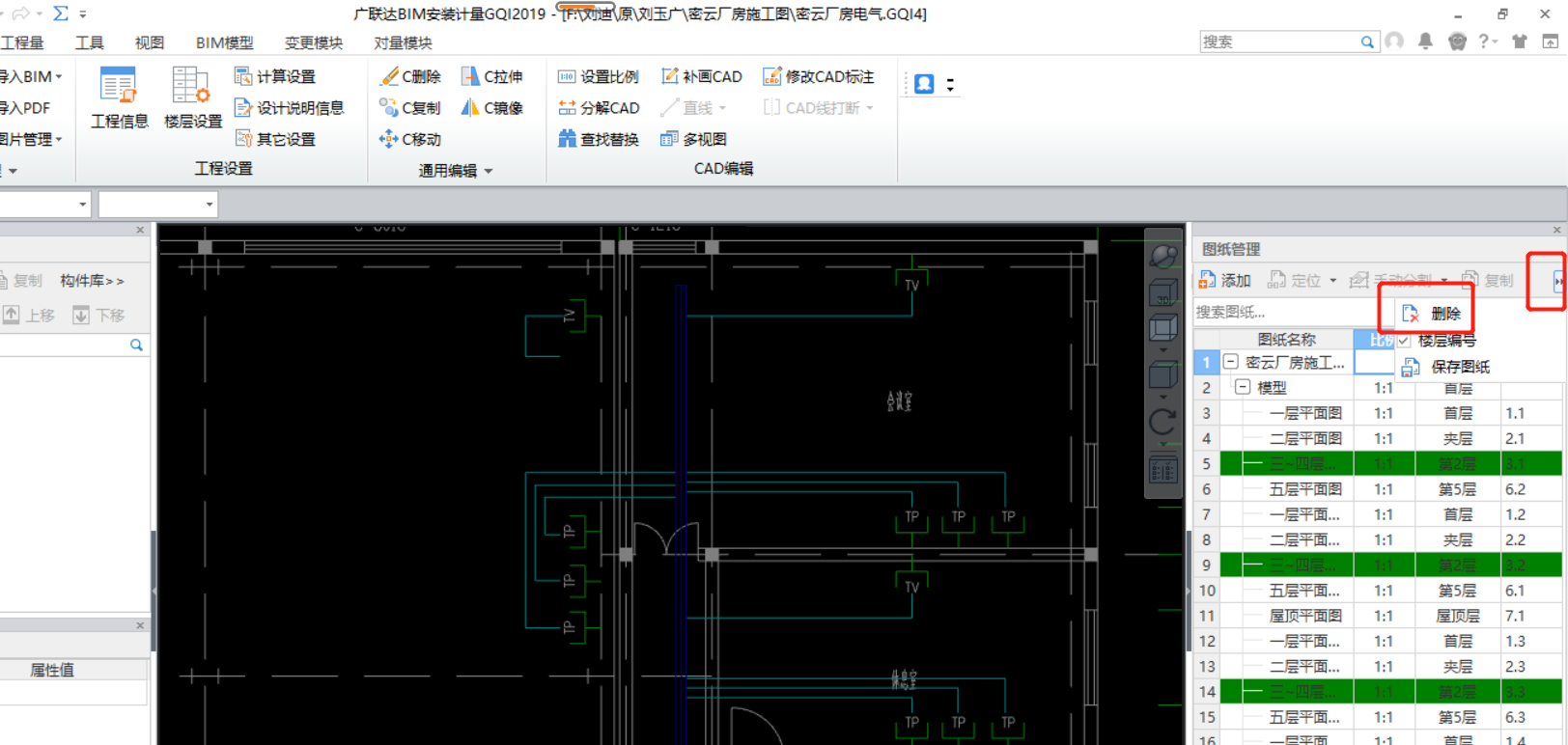Image resolution: width=1568 pixels, height=745 pixels.
Task: Click the 添加 drawing button
Action: (x=1224, y=280)
